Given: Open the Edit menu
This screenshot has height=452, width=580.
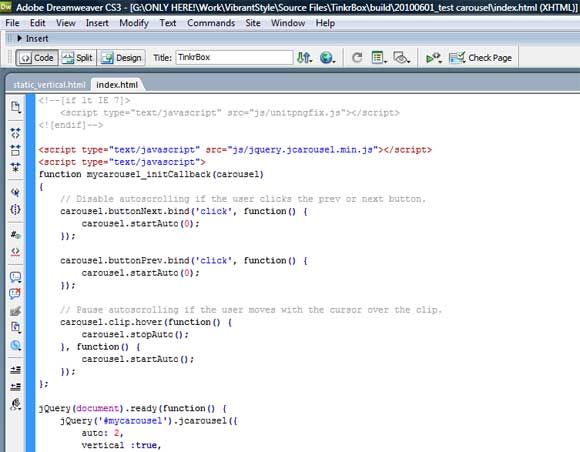Looking at the screenshot, I should [x=37, y=23].
